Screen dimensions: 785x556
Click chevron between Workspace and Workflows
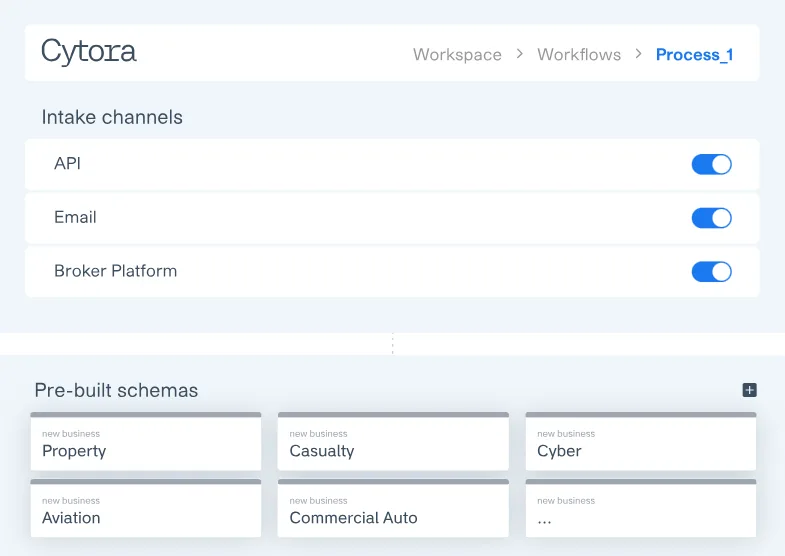pos(520,54)
